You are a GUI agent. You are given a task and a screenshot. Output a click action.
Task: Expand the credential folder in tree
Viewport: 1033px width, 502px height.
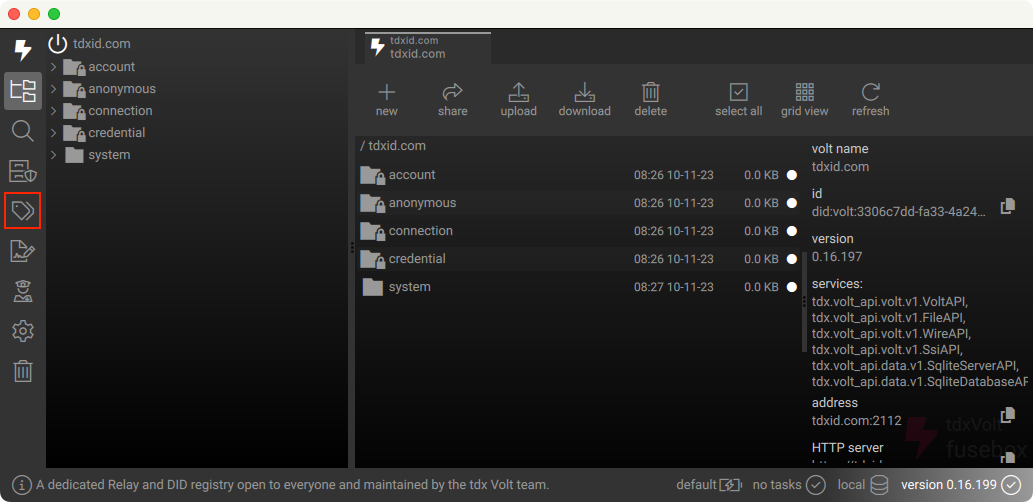(x=54, y=132)
